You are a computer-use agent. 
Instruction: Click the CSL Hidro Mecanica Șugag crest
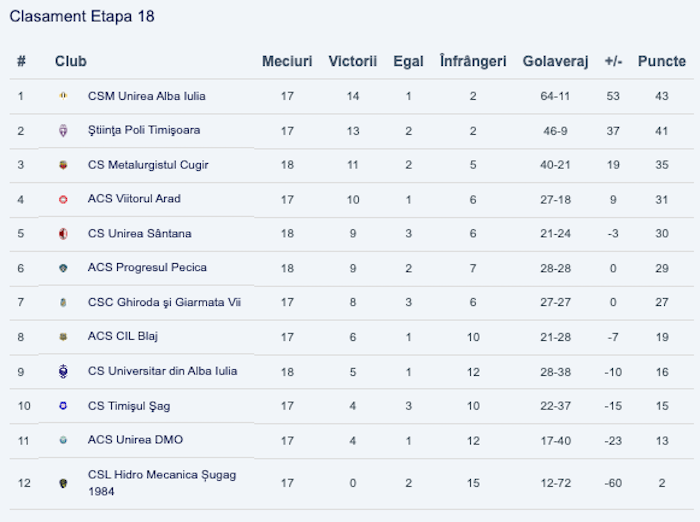64,483
